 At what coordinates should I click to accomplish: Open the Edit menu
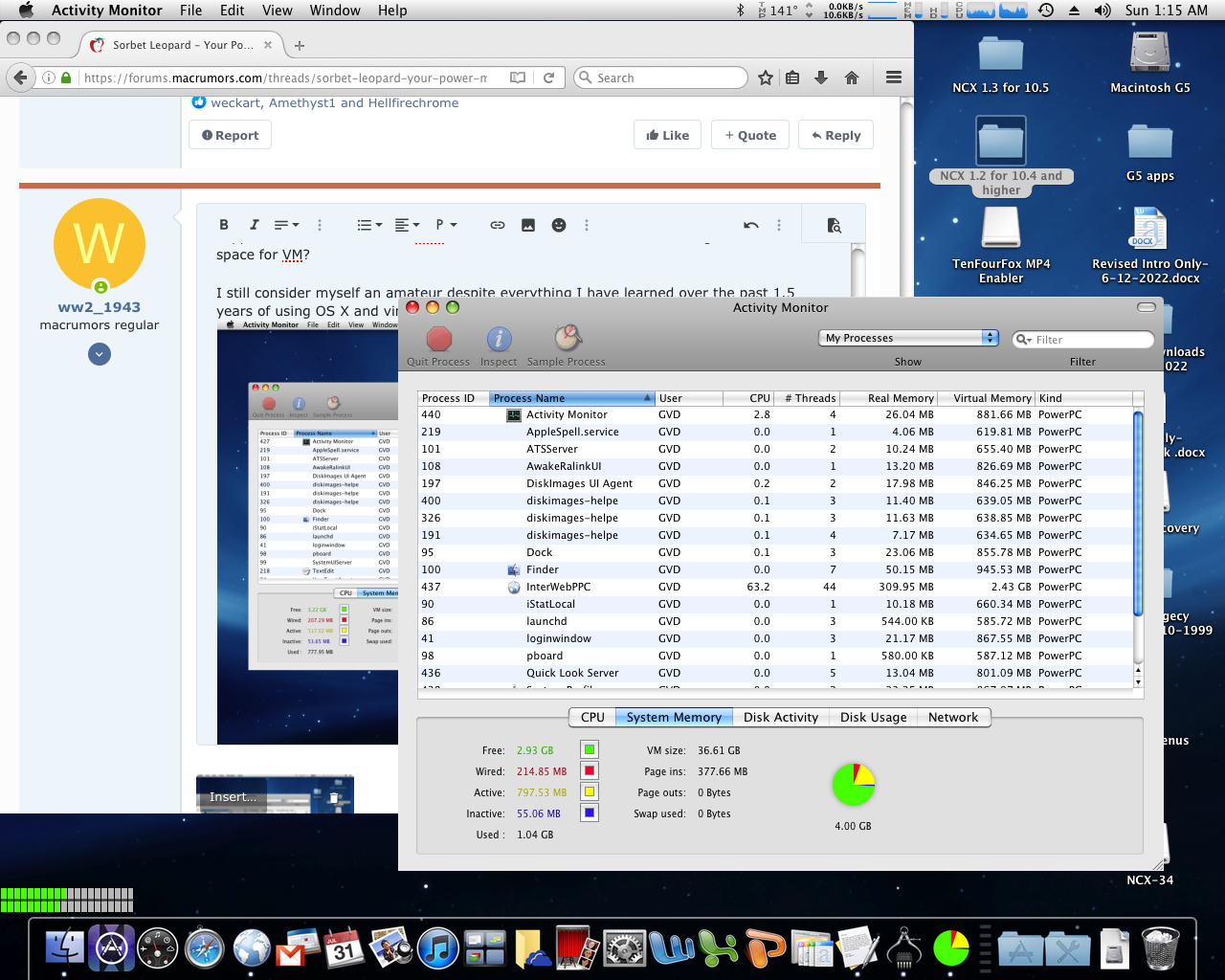click(x=233, y=11)
